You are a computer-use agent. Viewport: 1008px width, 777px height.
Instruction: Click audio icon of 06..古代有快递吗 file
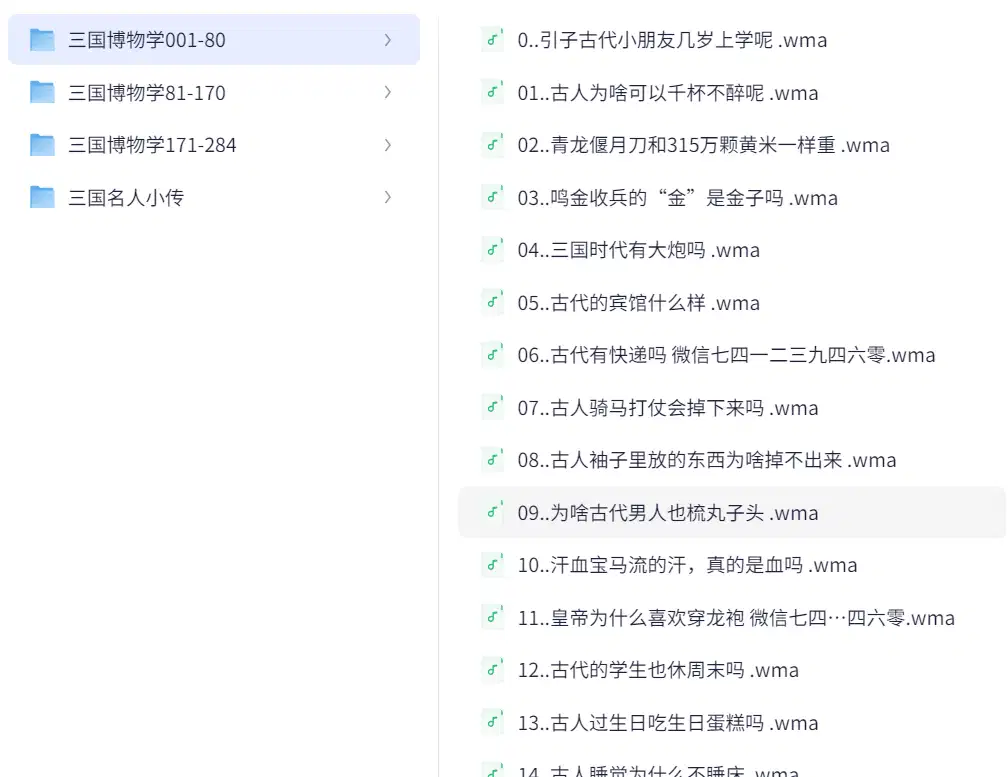pyautogui.click(x=492, y=355)
